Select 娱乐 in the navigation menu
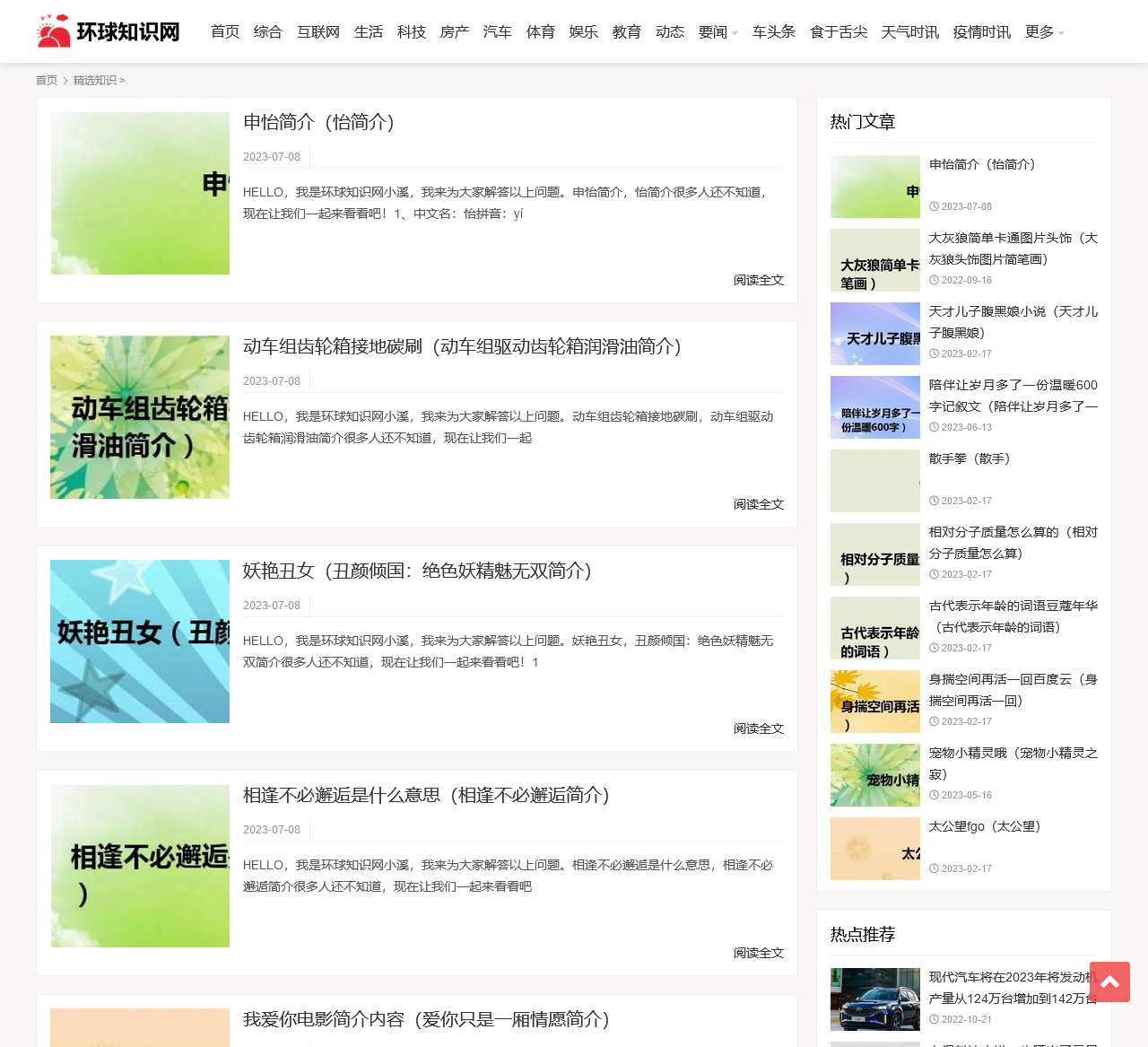Screen dimensions: 1148x1047 583,31
